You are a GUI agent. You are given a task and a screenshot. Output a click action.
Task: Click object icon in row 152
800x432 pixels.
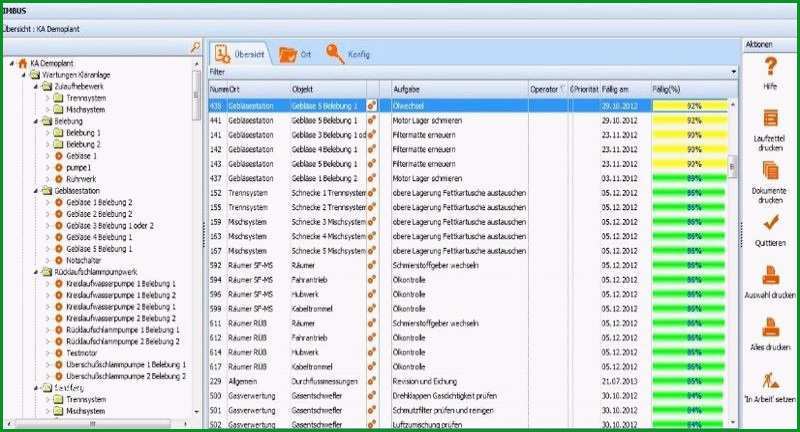click(372, 193)
